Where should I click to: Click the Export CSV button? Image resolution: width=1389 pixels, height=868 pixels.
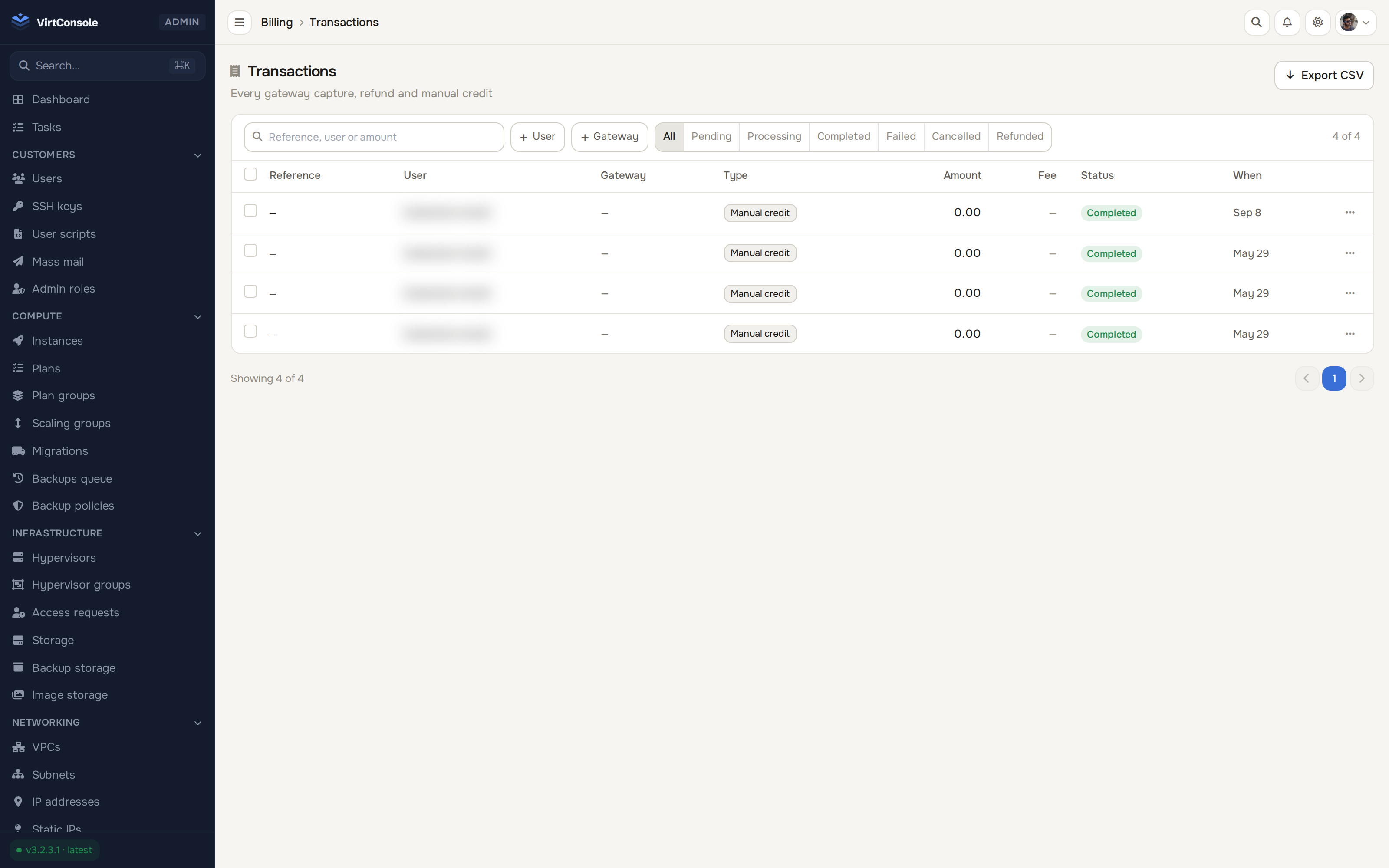tap(1323, 75)
